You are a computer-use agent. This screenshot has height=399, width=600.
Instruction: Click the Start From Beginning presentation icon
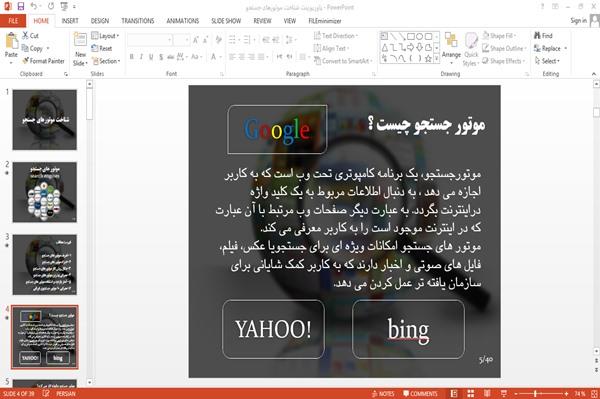[64, 6]
